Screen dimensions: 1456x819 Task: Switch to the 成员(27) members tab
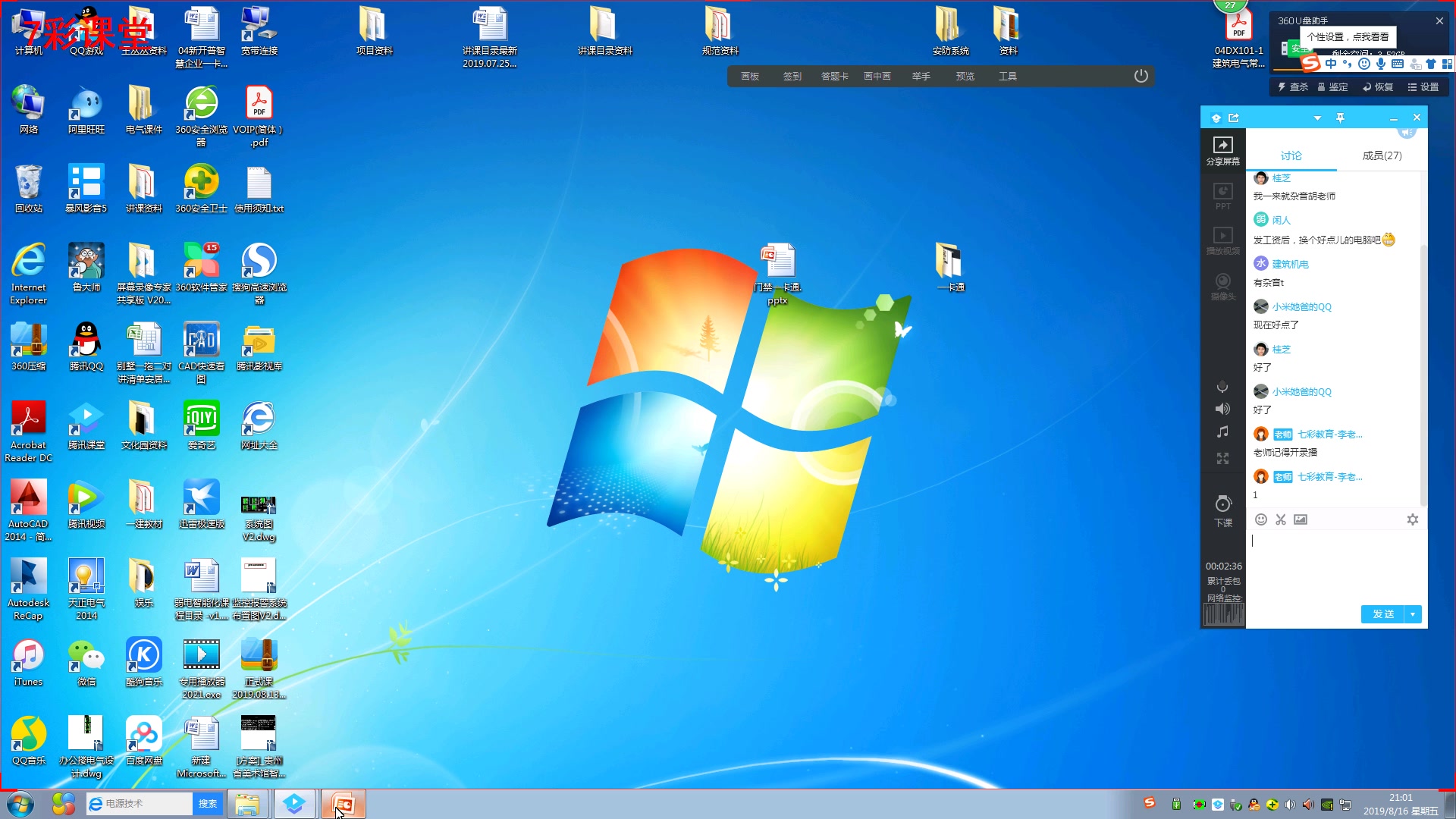1382,155
